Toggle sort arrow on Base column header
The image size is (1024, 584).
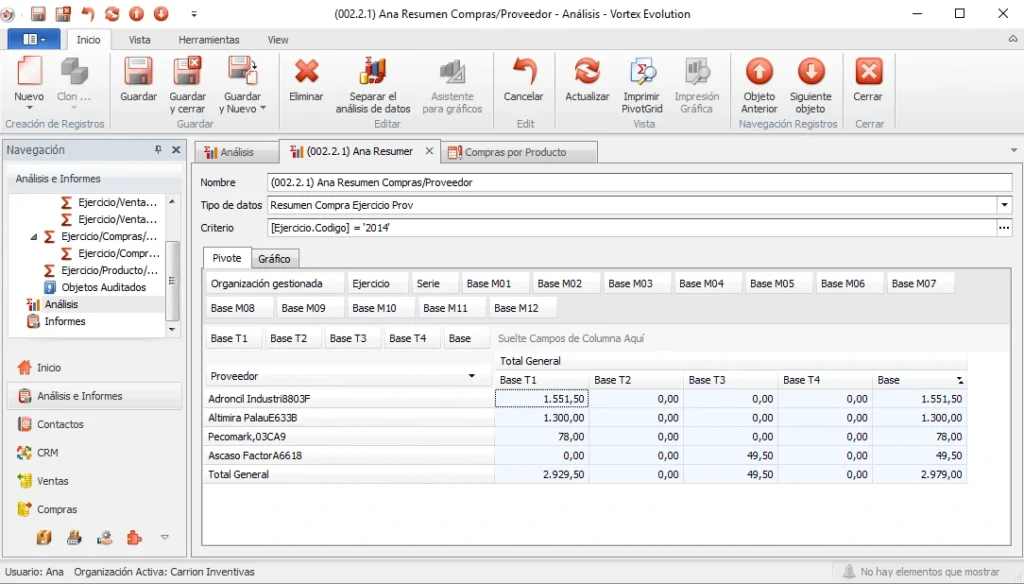(x=959, y=380)
